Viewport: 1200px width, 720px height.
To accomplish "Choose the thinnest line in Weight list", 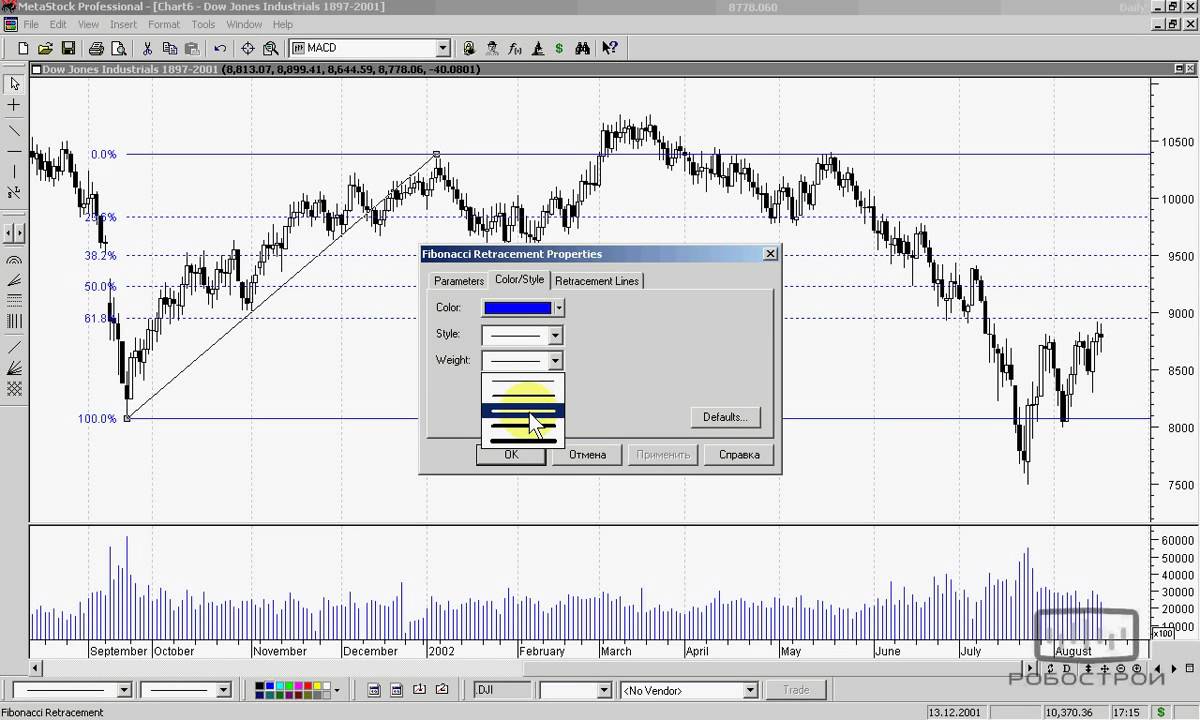I will [523, 382].
